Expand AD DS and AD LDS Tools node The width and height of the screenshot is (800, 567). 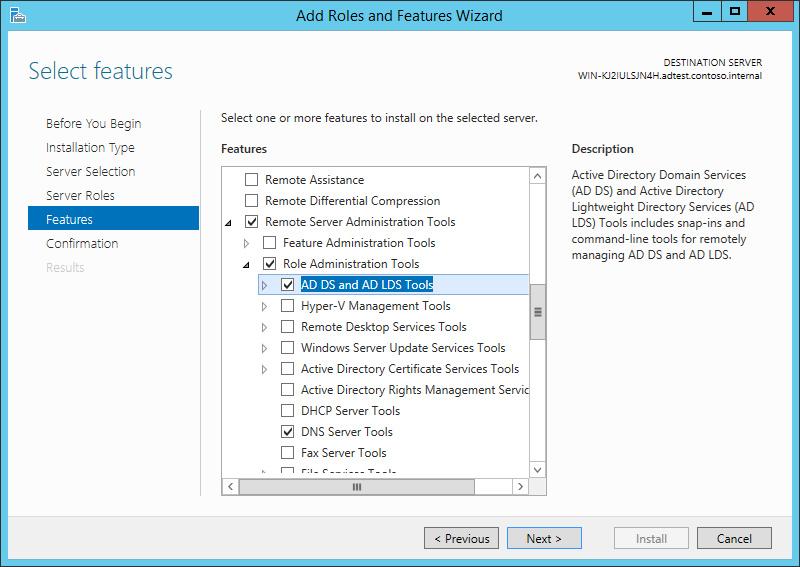coord(264,285)
